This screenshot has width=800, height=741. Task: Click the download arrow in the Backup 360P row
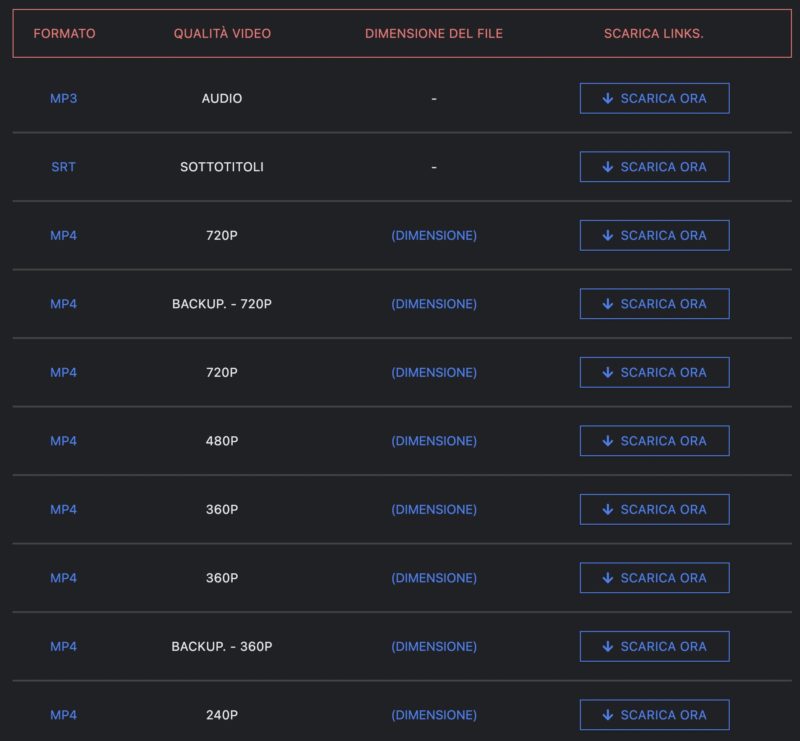pyautogui.click(x=607, y=647)
